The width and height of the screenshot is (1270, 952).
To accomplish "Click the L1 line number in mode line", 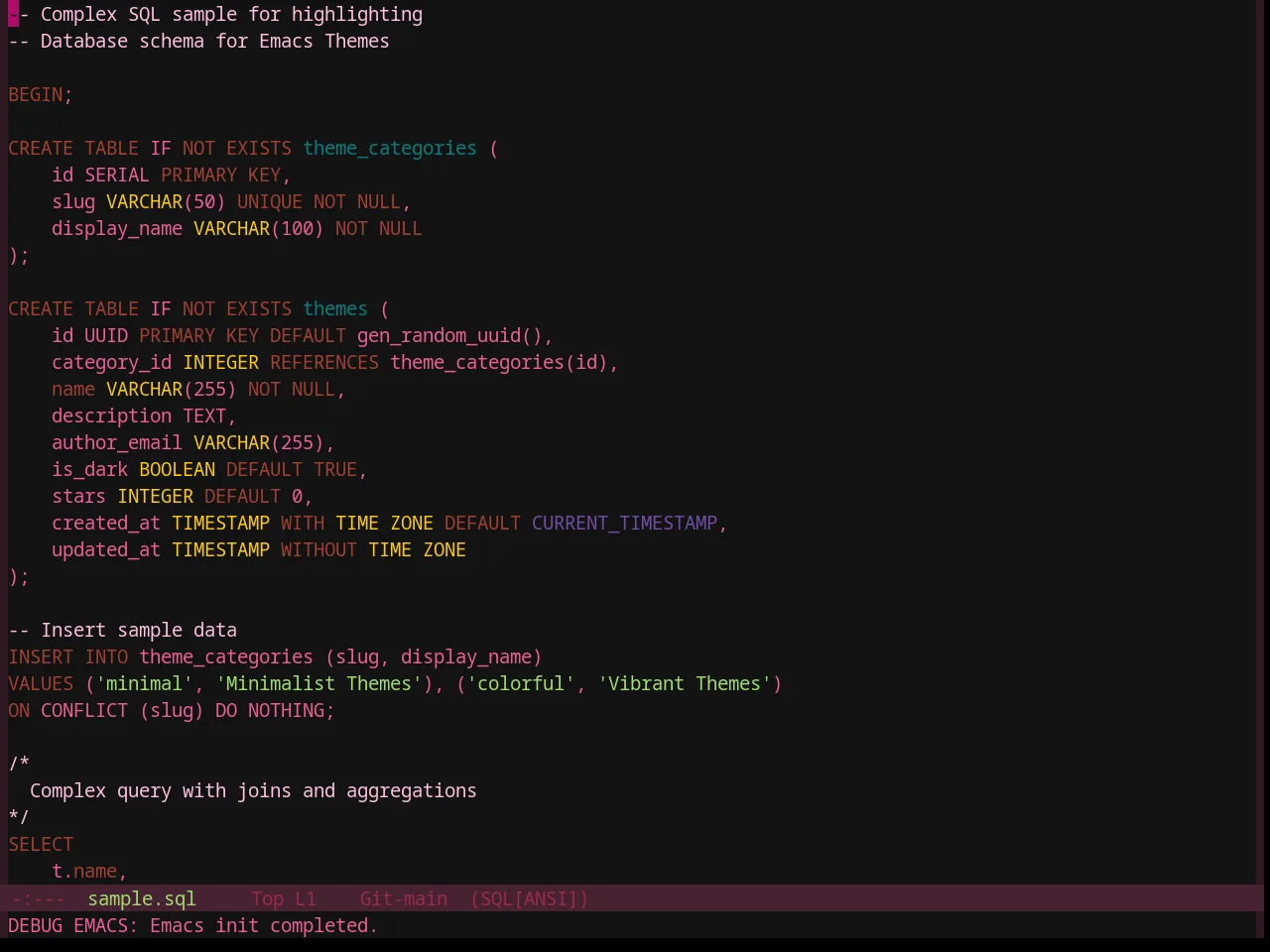I will (x=306, y=898).
